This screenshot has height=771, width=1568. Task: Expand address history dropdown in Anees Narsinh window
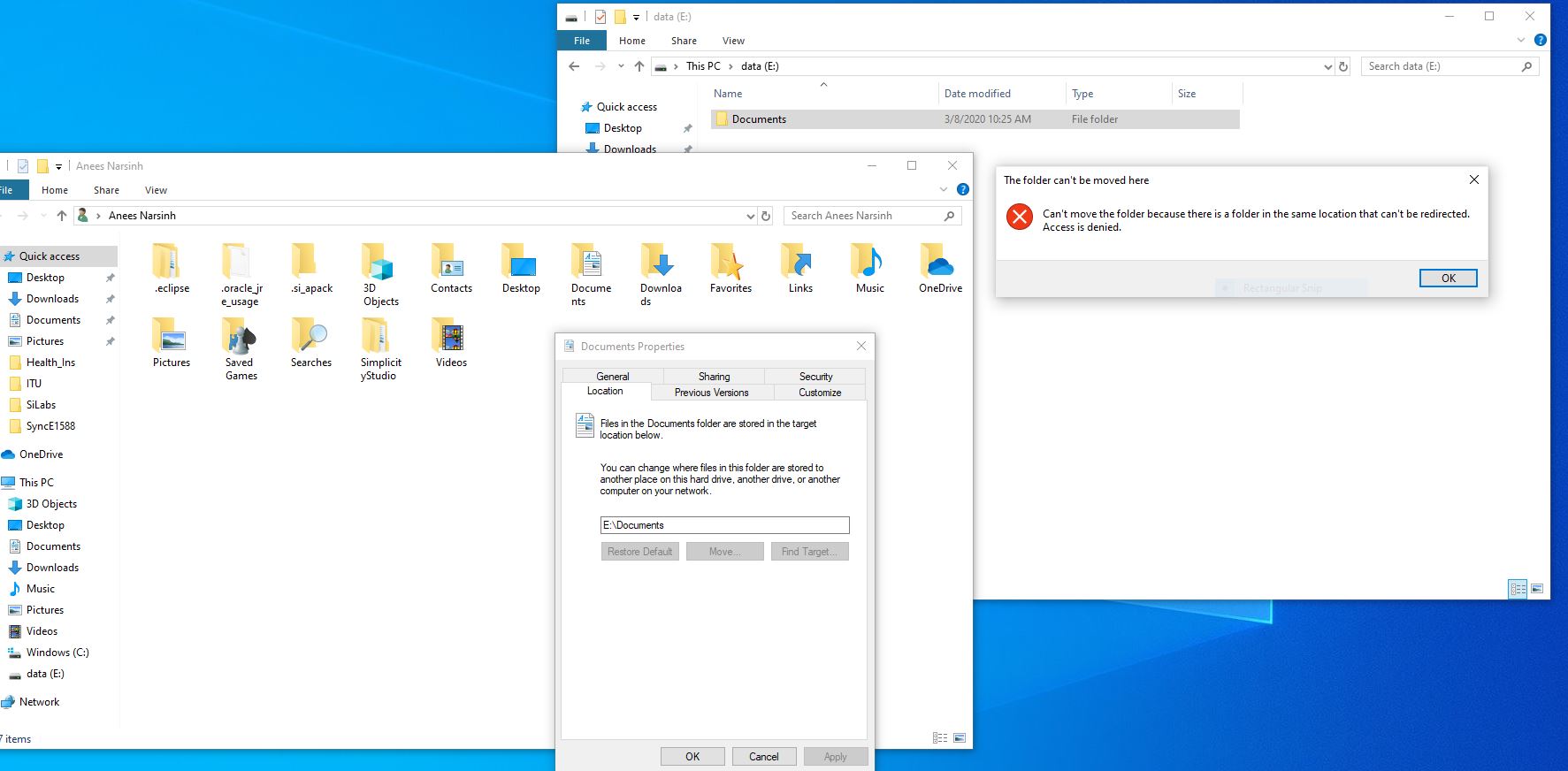tap(751, 216)
